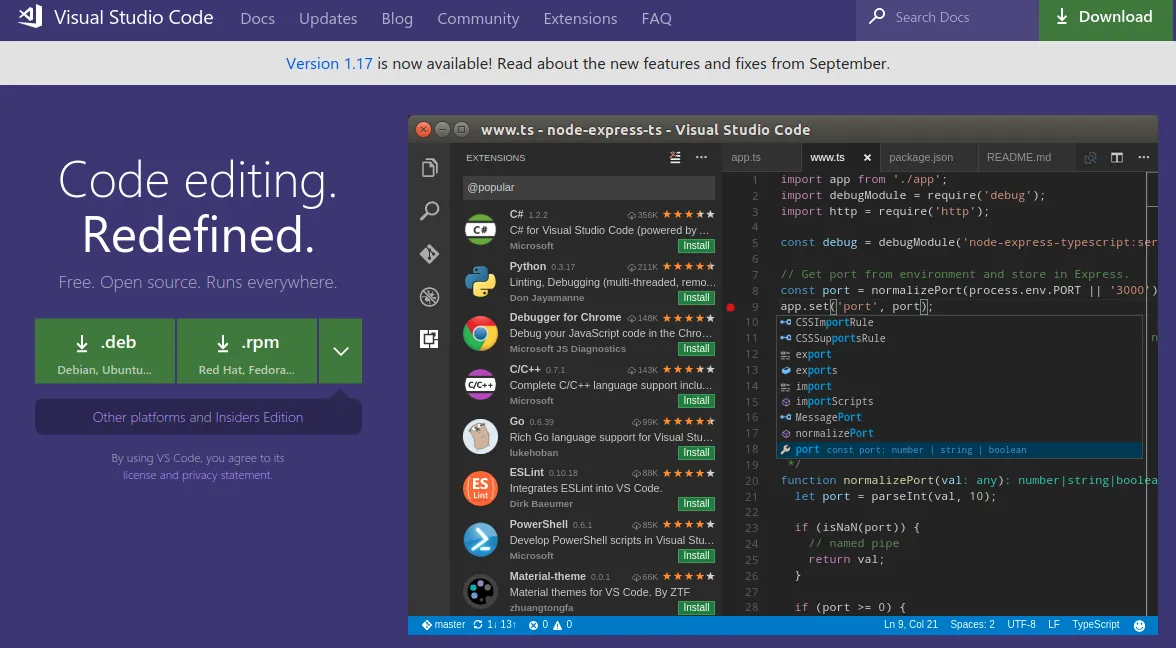This screenshot has height=648, width=1176.
Task: Change Spaces: 2 indentation setting
Action: click(972, 625)
